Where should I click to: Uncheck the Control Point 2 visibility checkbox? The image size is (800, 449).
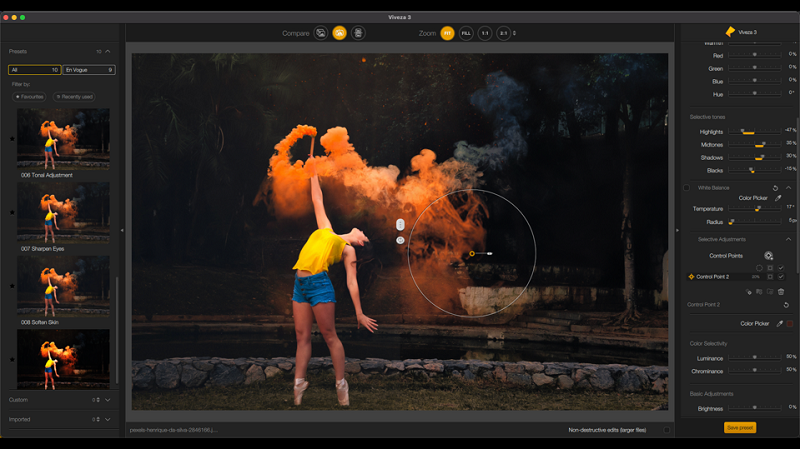pos(781,277)
